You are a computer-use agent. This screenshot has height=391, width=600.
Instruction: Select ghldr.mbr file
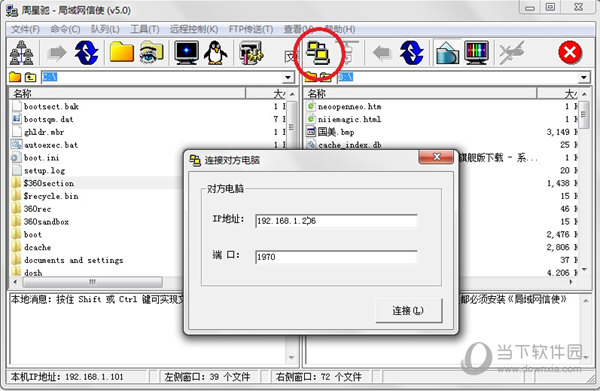(x=44, y=132)
